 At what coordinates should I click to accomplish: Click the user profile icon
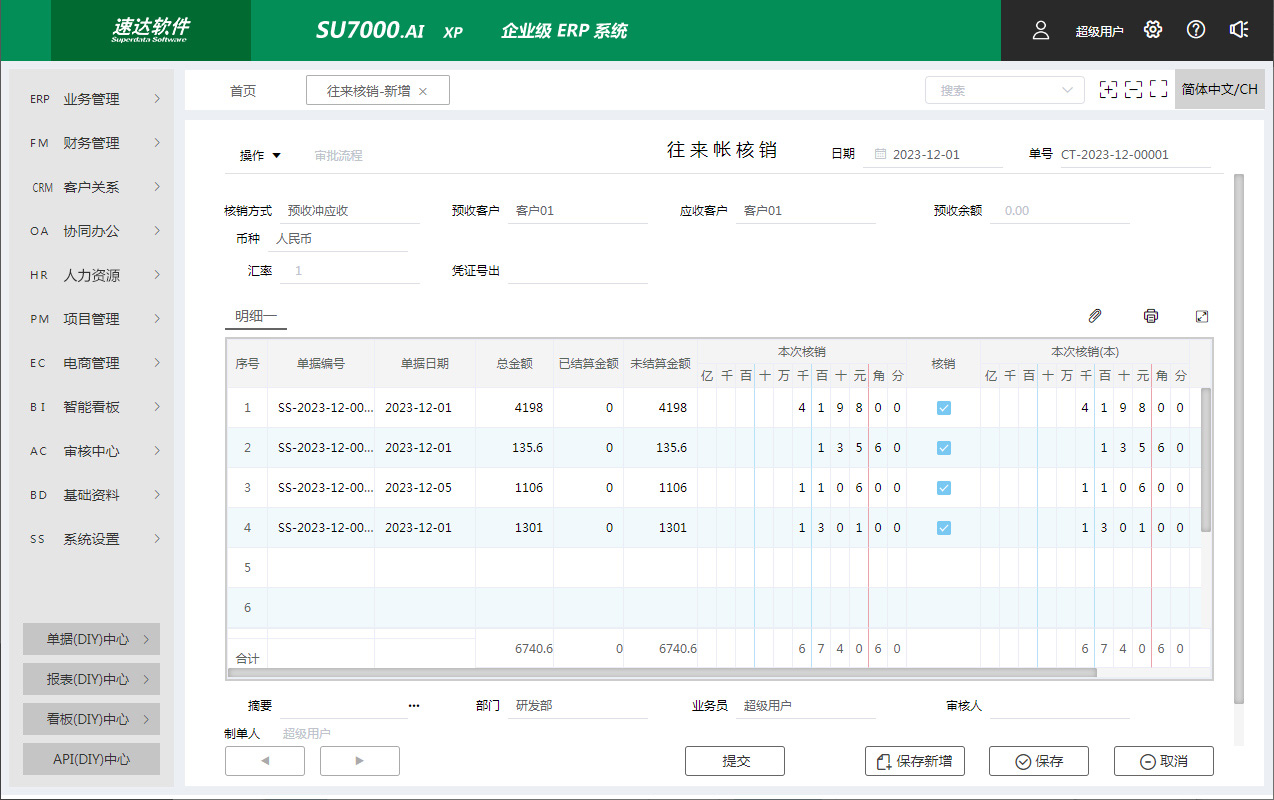[1041, 30]
